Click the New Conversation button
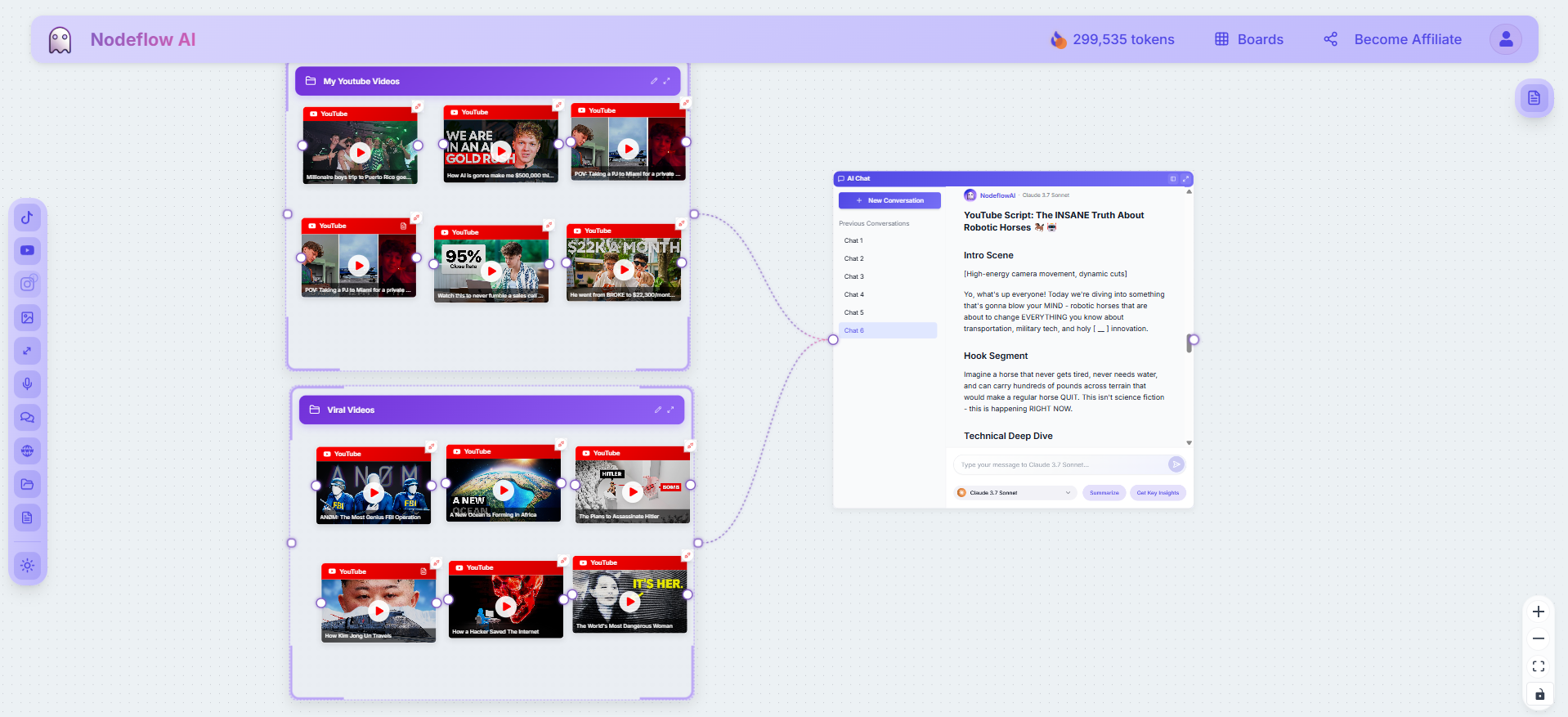 click(x=889, y=200)
